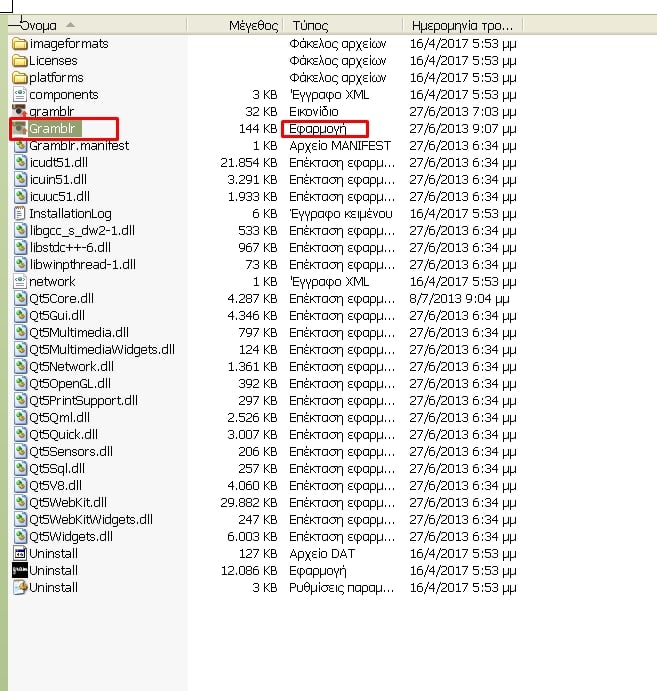This screenshot has width=657, height=691.
Task: Select the InstallationLog text file icon
Action: click(x=20, y=214)
